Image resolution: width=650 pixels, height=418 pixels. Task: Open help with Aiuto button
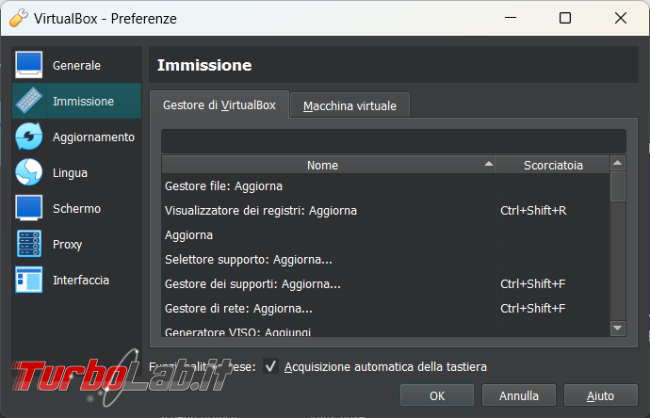(600, 396)
